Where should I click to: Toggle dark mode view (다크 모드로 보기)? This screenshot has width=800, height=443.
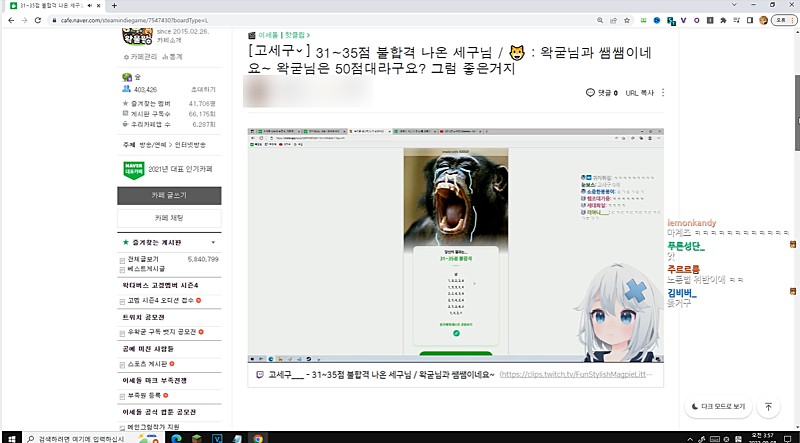coord(719,407)
